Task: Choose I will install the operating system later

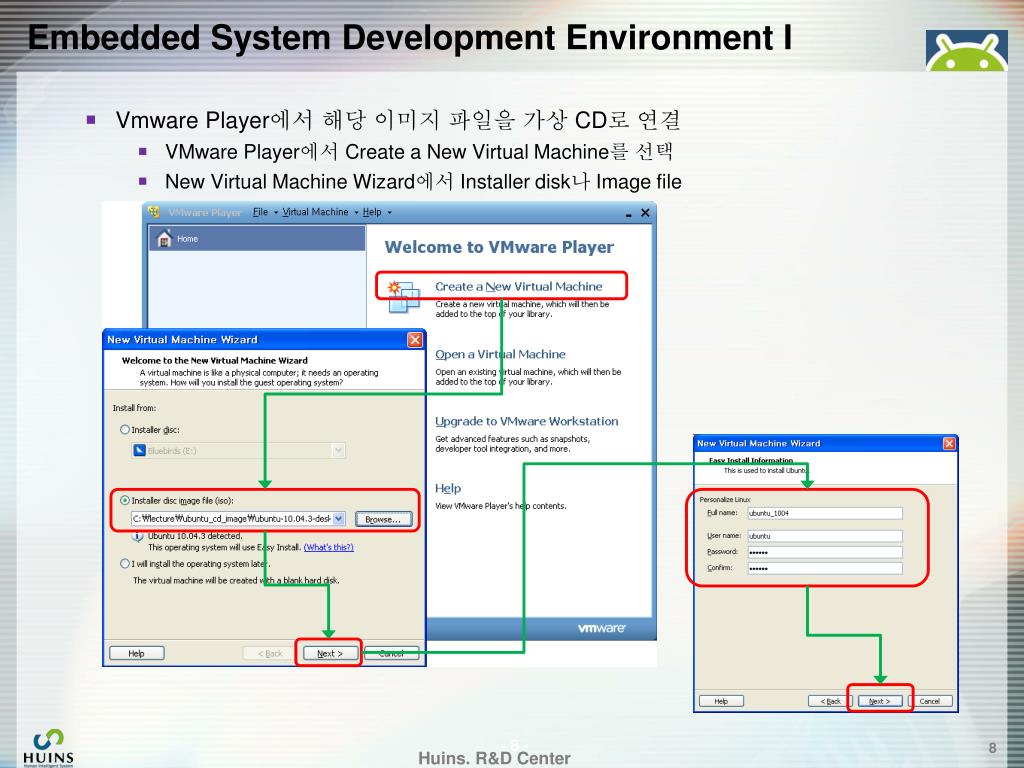Action: click(x=125, y=564)
